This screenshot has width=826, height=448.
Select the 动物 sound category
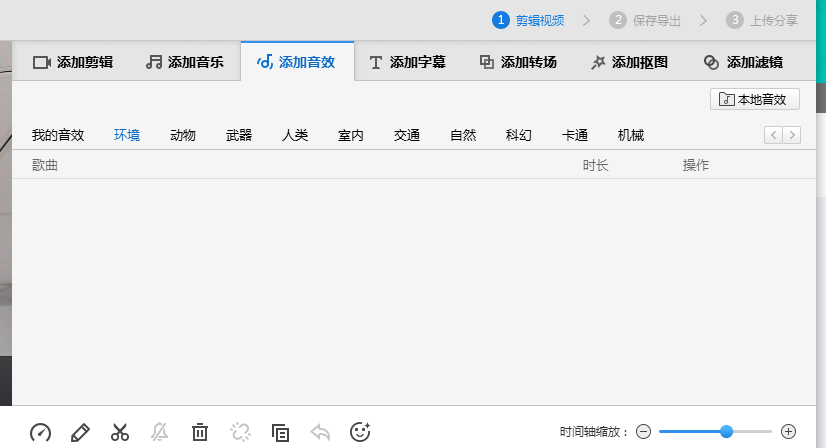tap(183, 135)
